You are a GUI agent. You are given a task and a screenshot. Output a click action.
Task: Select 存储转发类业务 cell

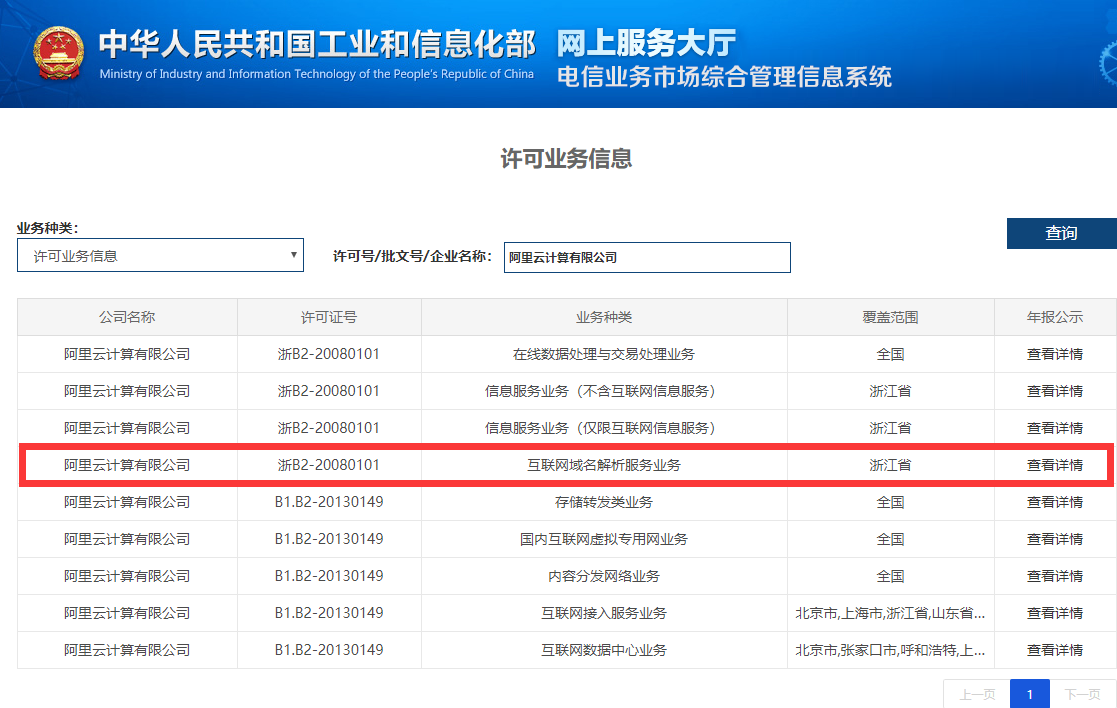coord(604,502)
